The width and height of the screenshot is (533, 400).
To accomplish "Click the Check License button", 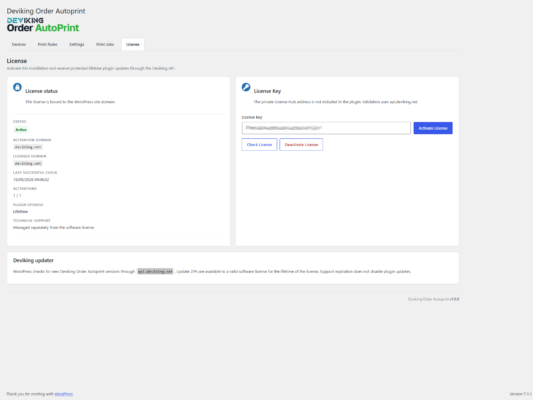I will coord(259,144).
